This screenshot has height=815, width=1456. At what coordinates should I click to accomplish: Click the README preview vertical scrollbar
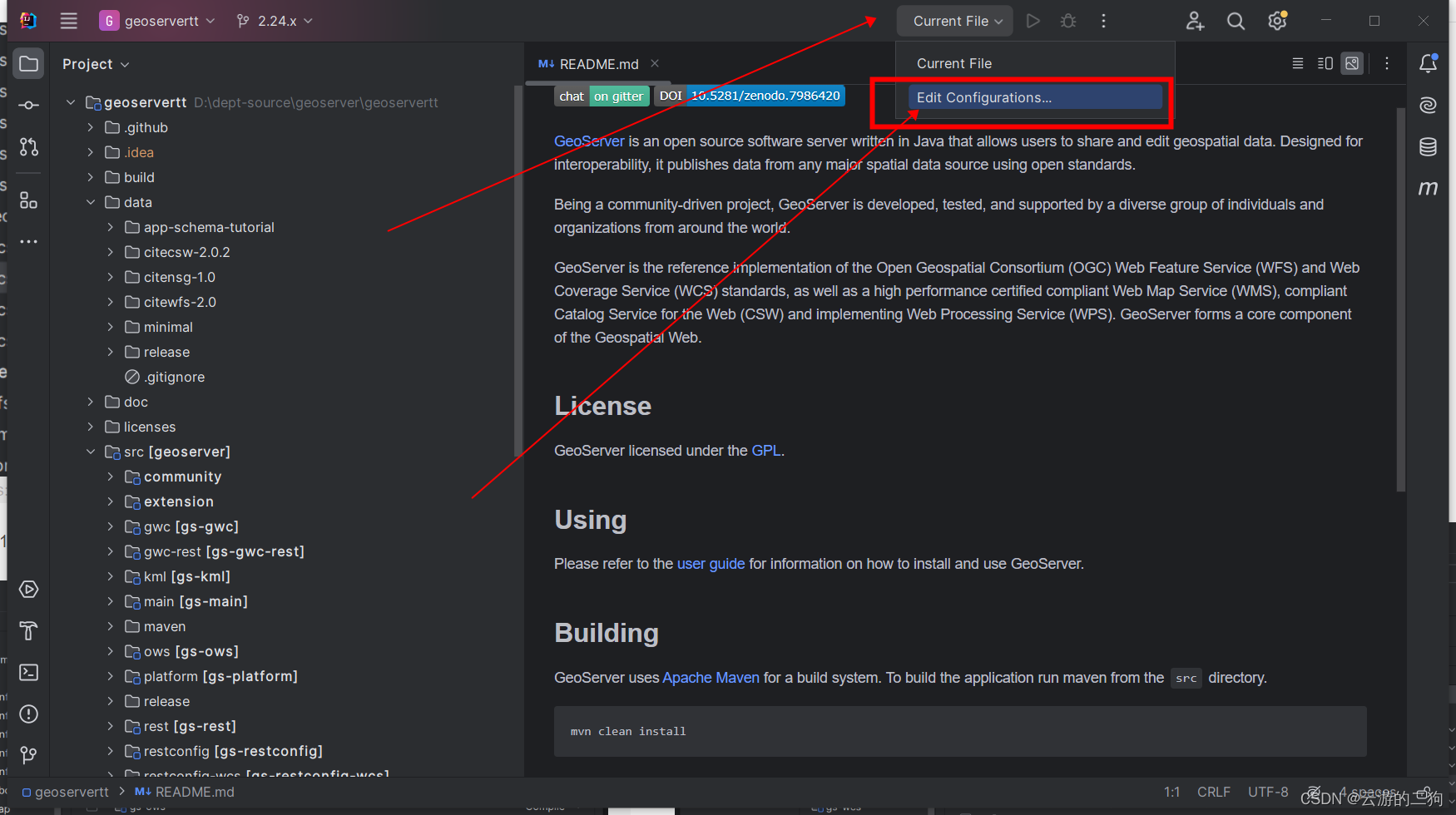[1400, 299]
